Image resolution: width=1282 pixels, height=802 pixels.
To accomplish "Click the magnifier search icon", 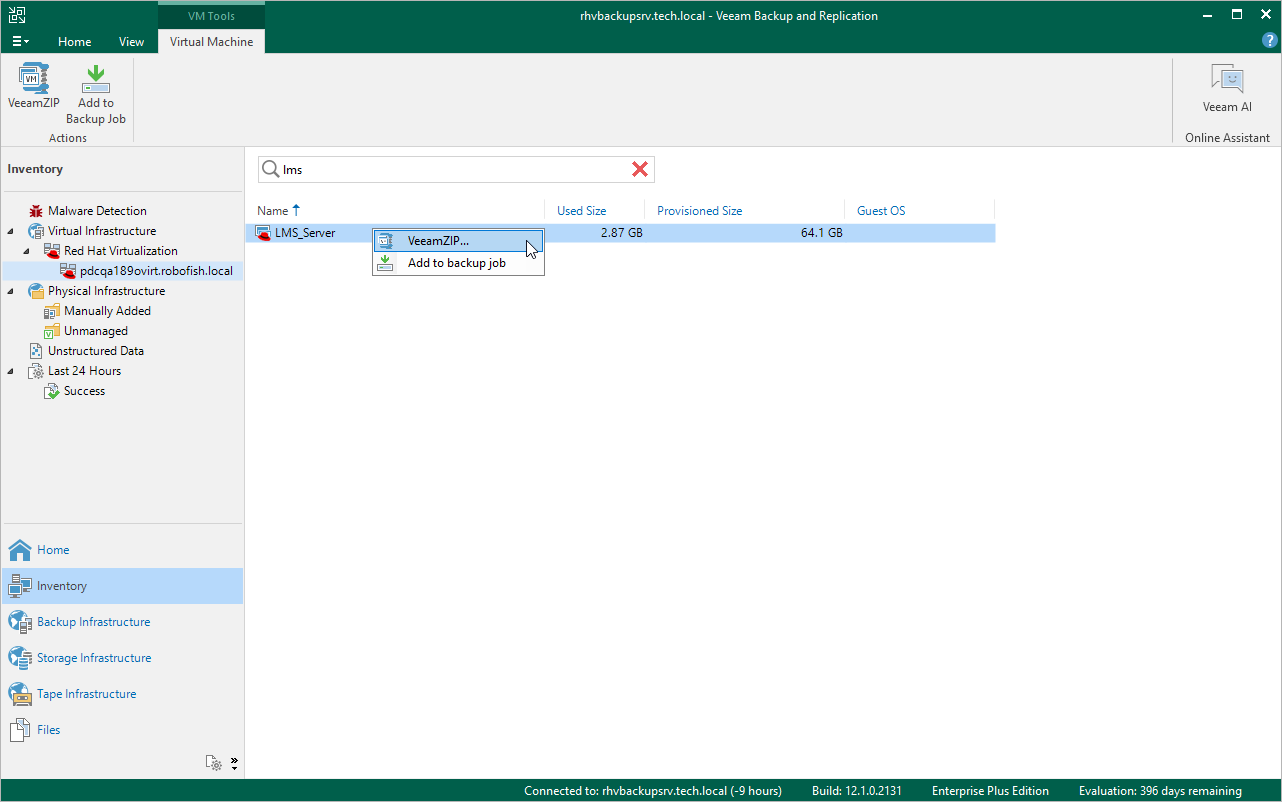I will (x=270, y=170).
